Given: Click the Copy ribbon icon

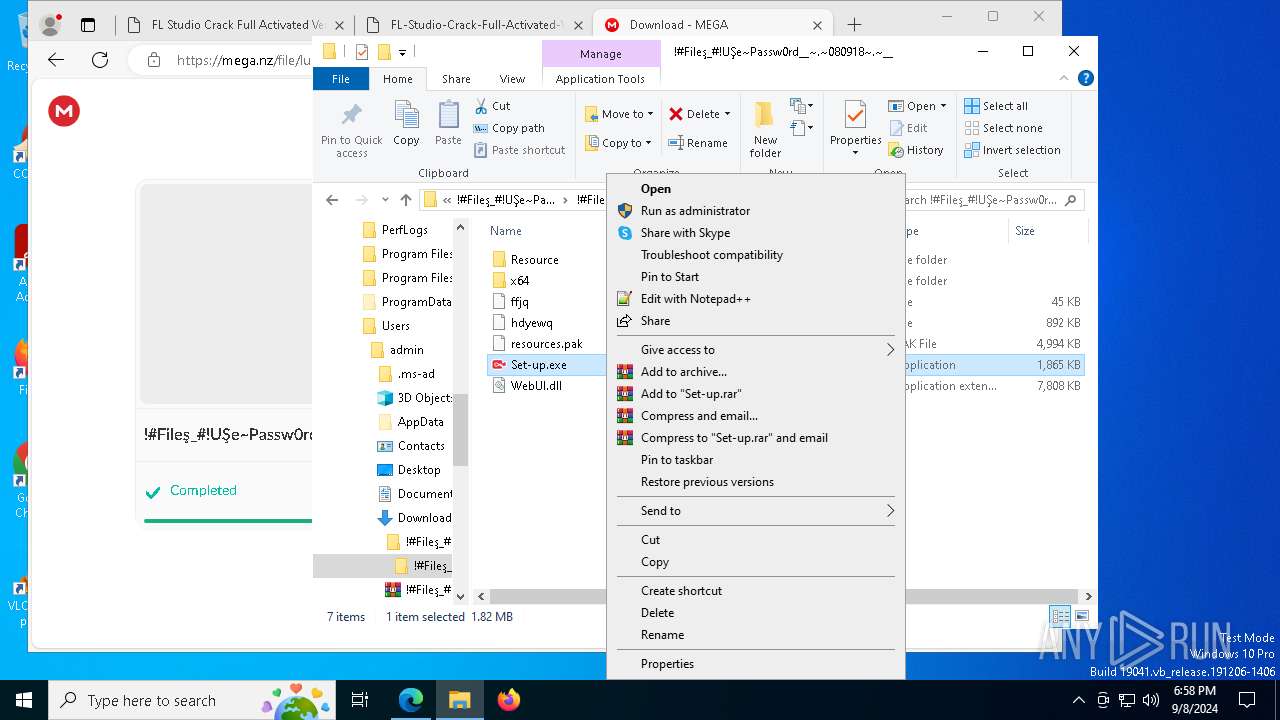Looking at the screenshot, I should 406,124.
